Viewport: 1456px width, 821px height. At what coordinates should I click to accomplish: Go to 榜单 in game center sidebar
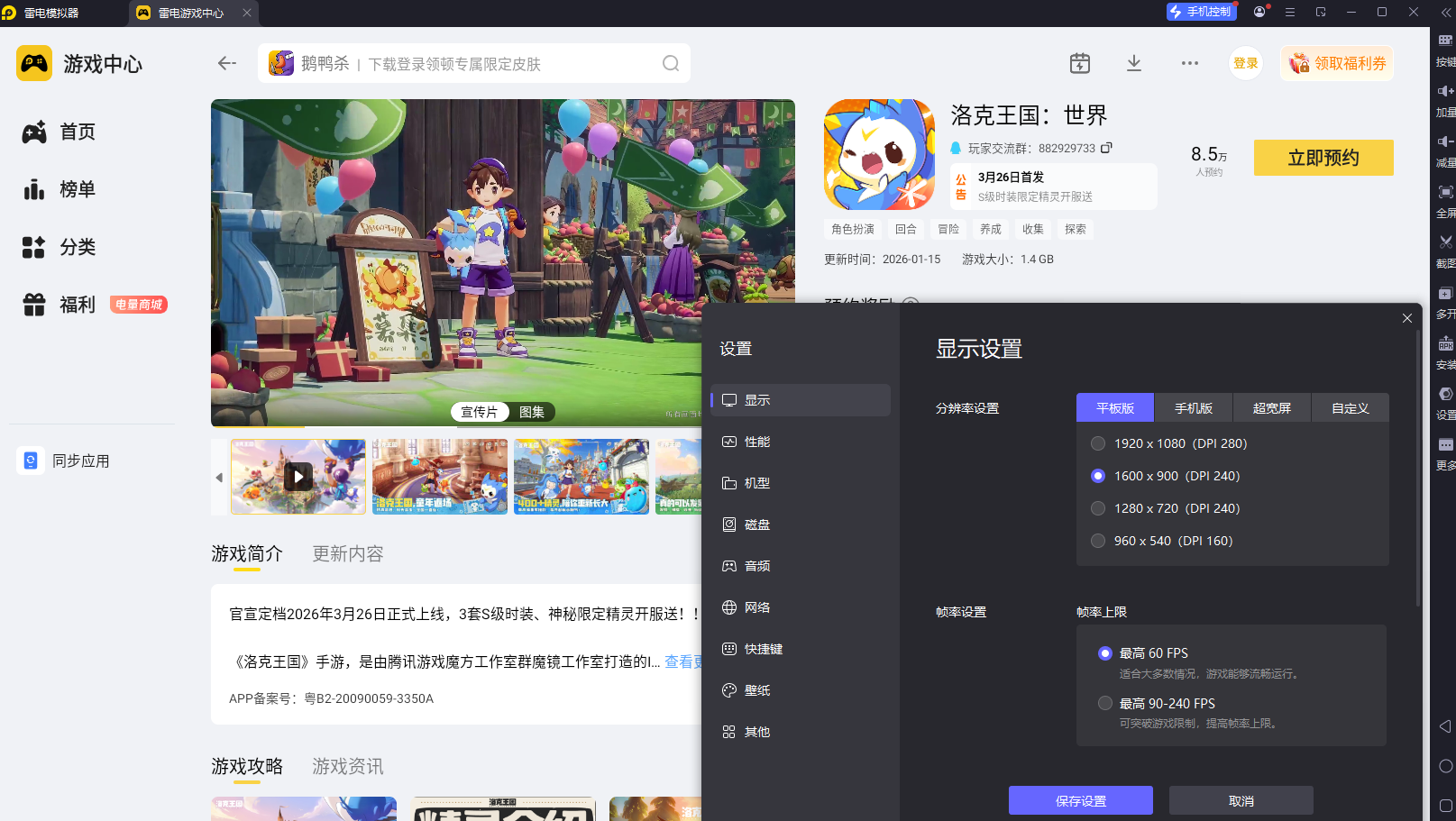(x=60, y=189)
